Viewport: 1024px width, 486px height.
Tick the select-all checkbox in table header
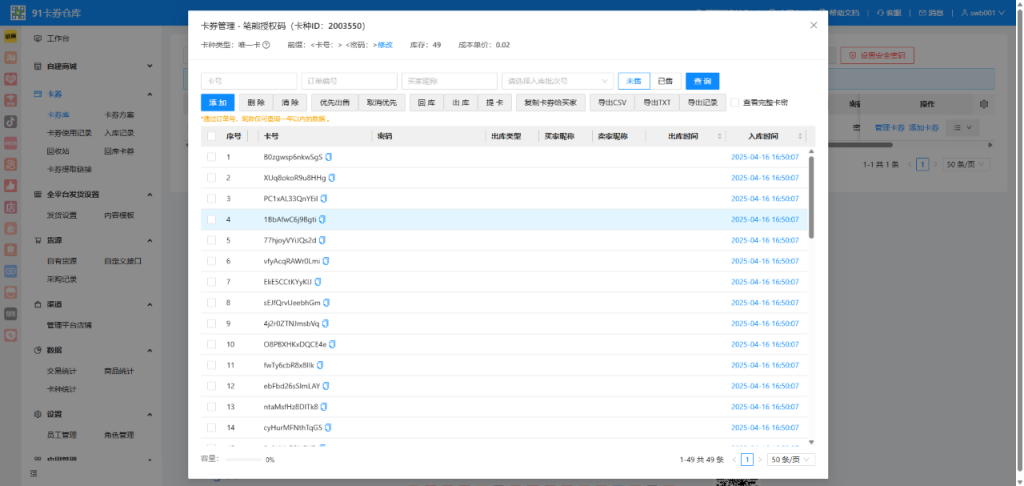(211, 136)
